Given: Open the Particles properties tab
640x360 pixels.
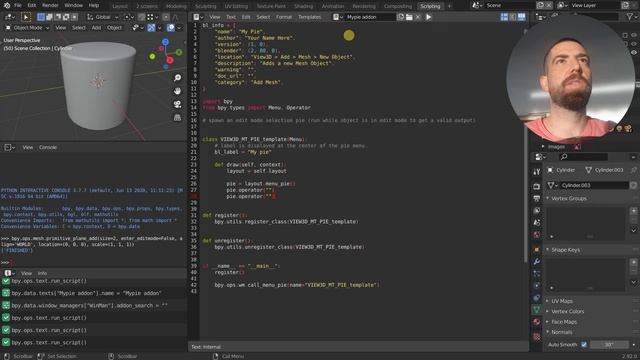Looking at the screenshot, I should click(537, 274).
